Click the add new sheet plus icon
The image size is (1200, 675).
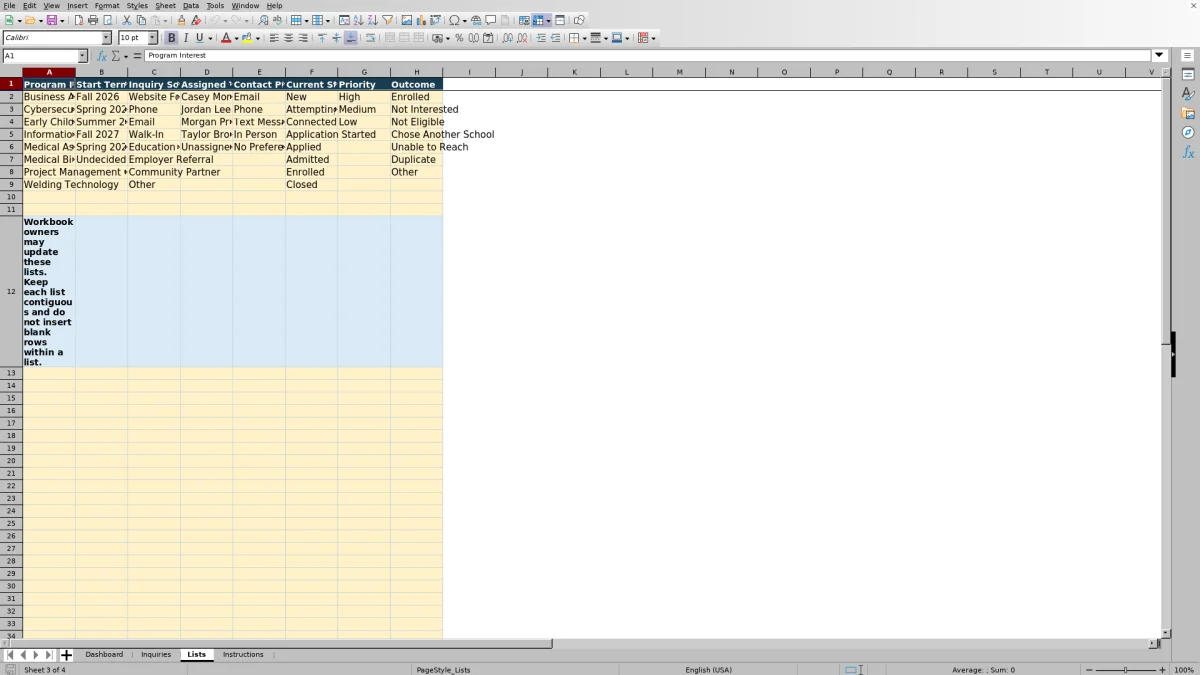click(67, 655)
